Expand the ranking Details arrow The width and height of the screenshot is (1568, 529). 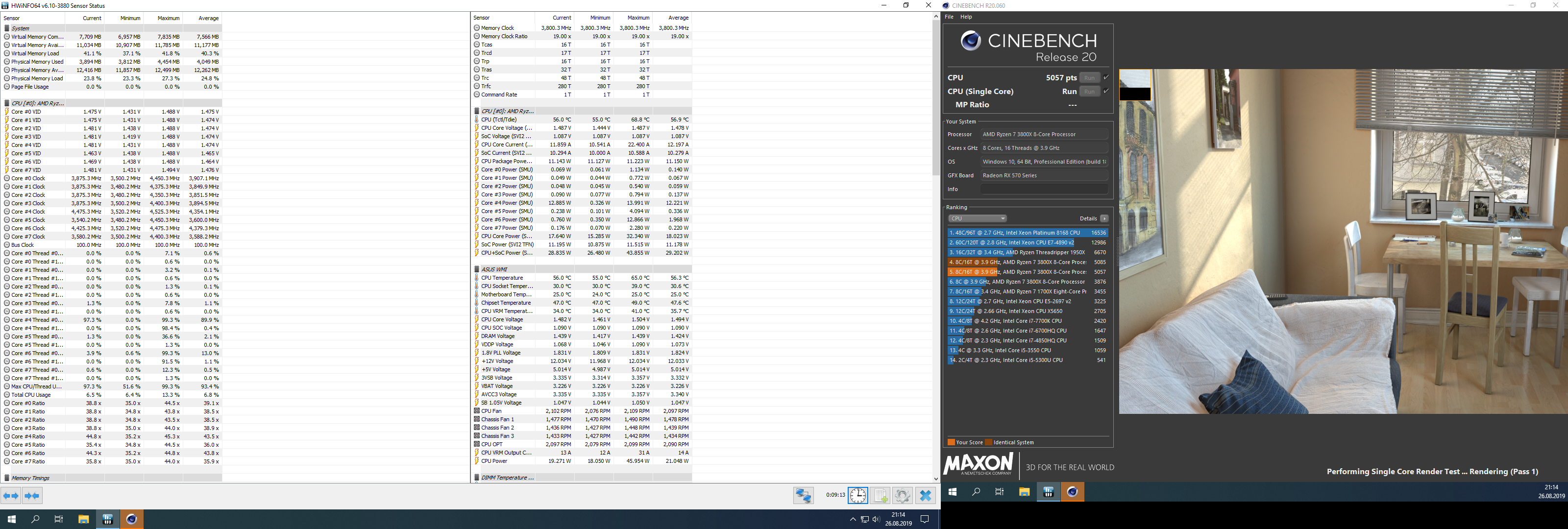pos(1104,218)
